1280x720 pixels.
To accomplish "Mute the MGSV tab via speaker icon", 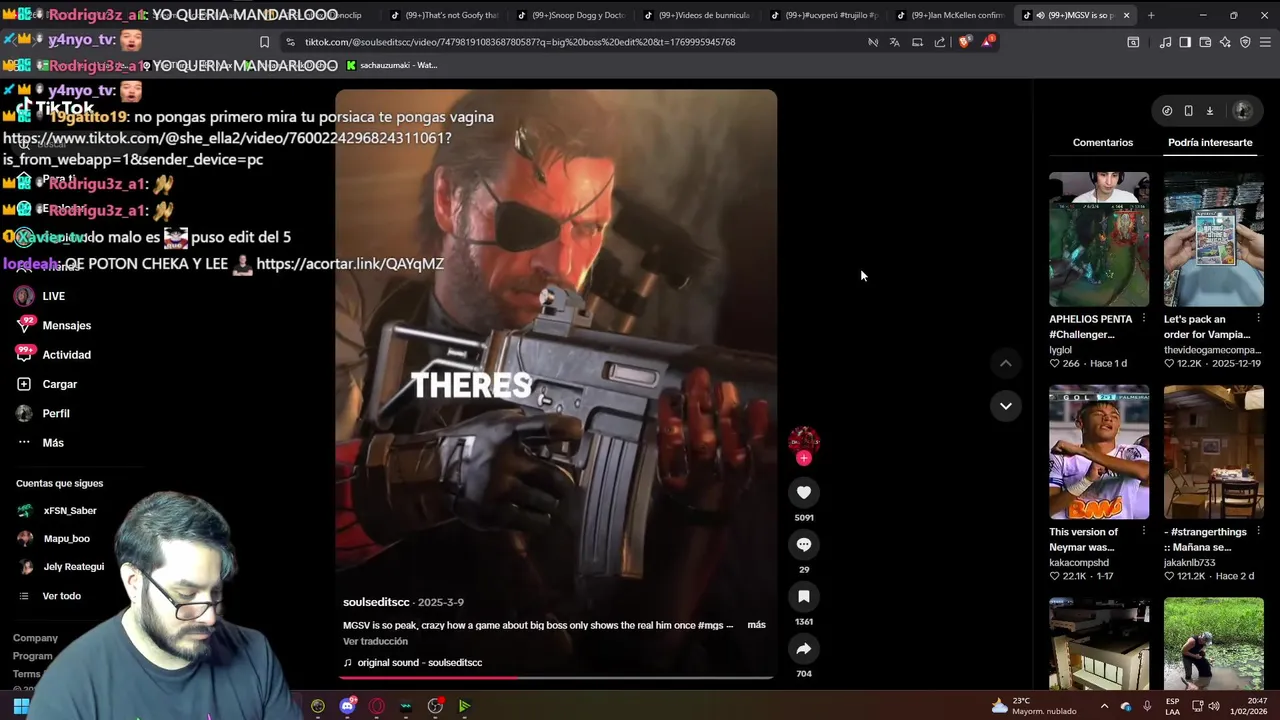I will [1041, 15].
